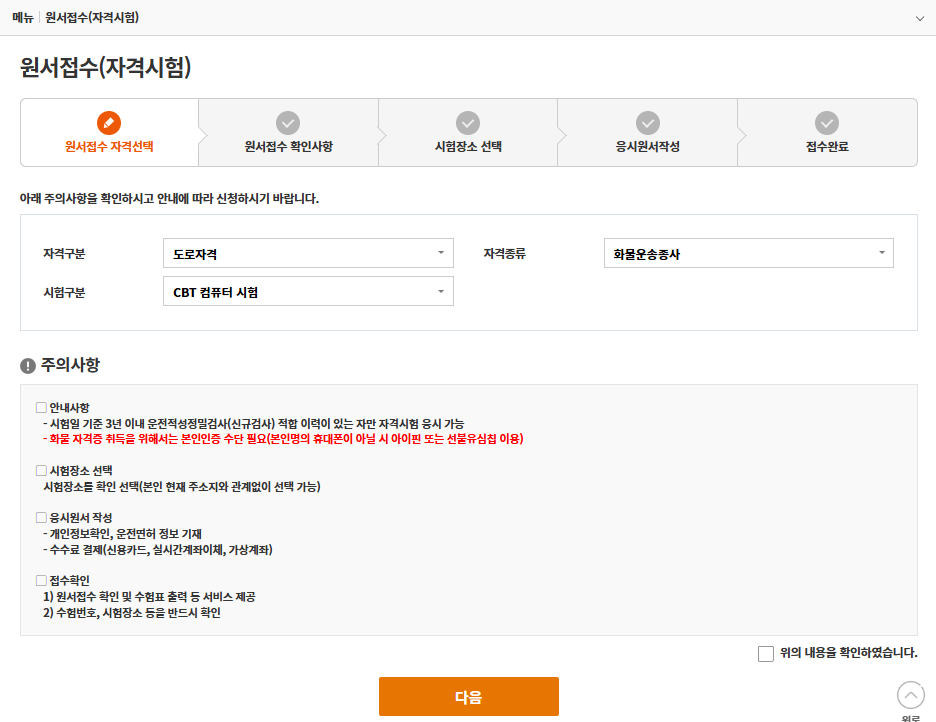
Task: Select the 원서접수 확인사항 step tab
Action: 288,132
